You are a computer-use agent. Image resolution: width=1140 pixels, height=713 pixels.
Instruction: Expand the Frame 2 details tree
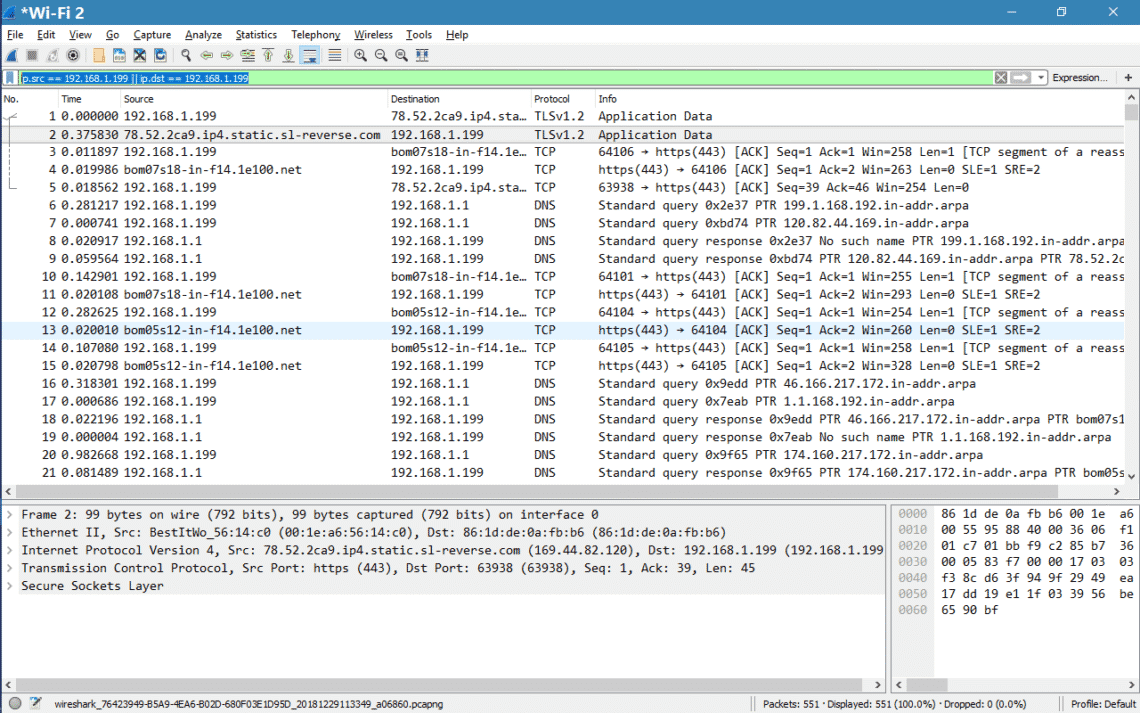coord(9,515)
